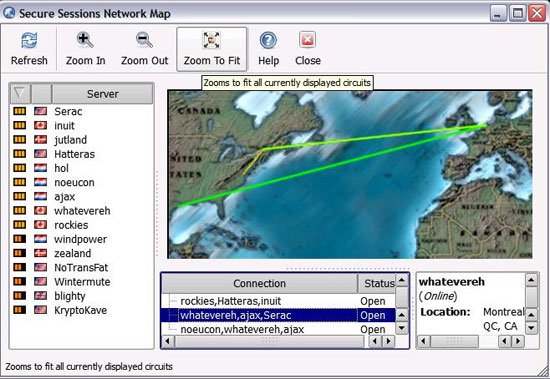Click the up arrow at the top of the server details scrollbar

[531, 280]
